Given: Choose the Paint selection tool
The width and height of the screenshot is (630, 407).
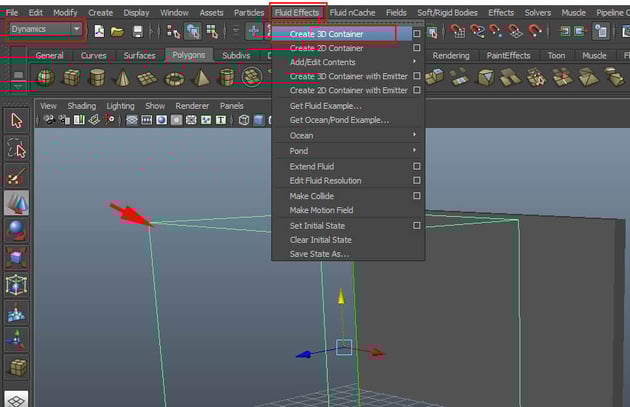Looking at the screenshot, I should coord(17,176).
